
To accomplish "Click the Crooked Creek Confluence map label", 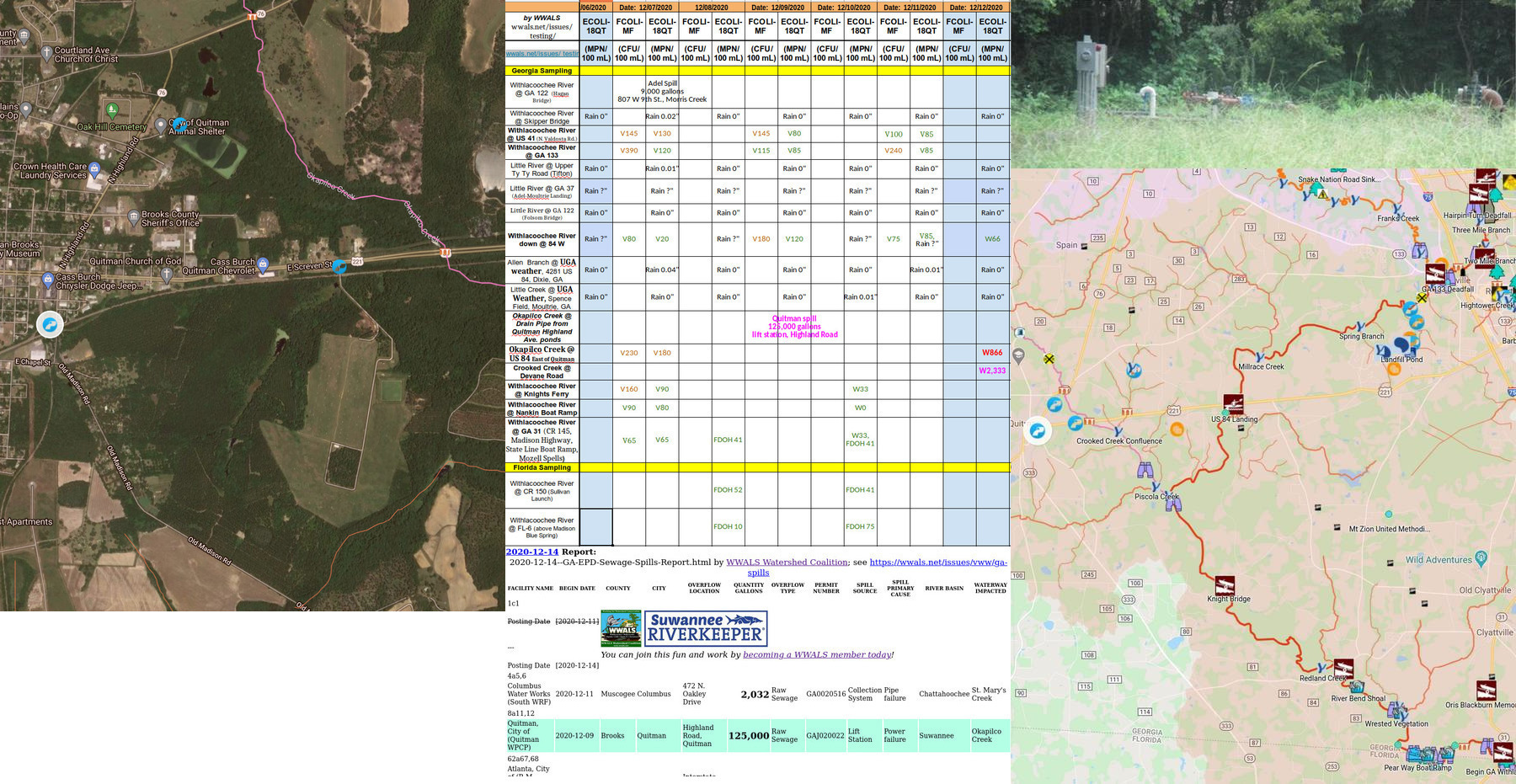I will (1119, 441).
